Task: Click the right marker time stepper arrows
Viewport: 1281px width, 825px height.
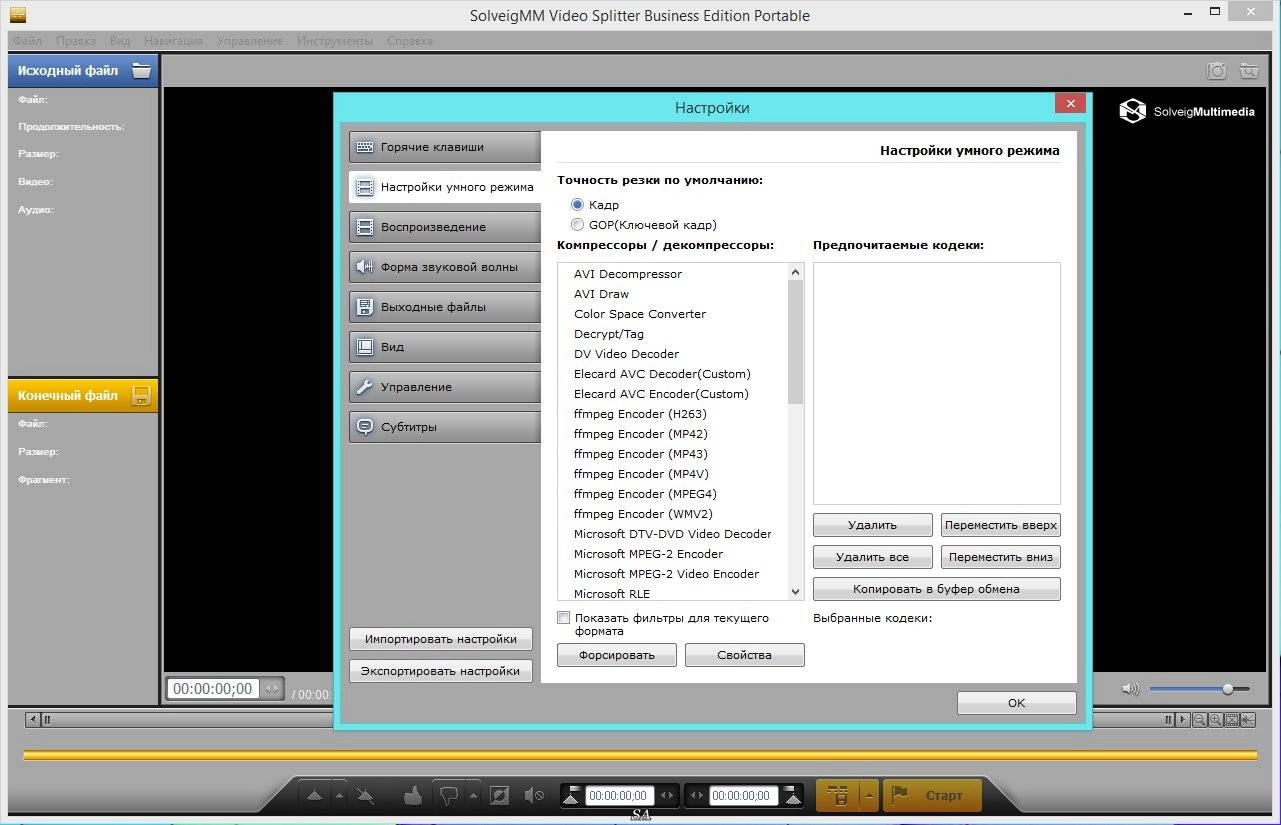Action: (x=697, y=796)
